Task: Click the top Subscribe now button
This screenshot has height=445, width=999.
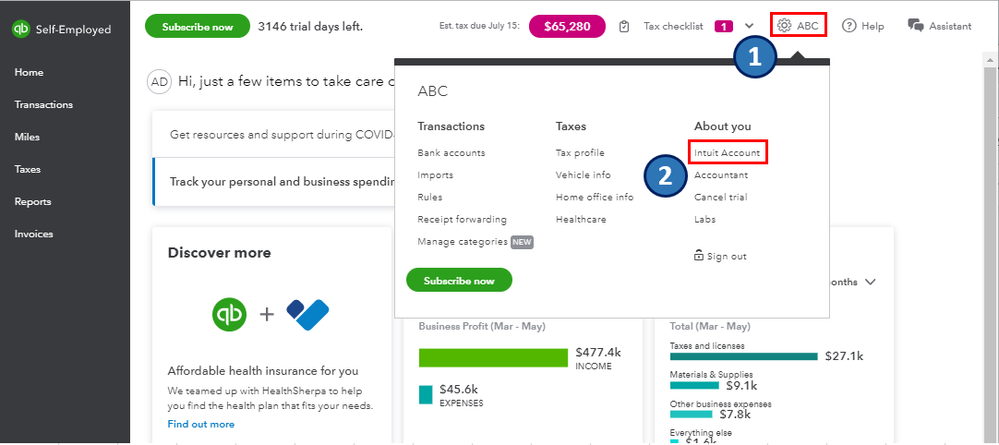Action: coord(197,26)
